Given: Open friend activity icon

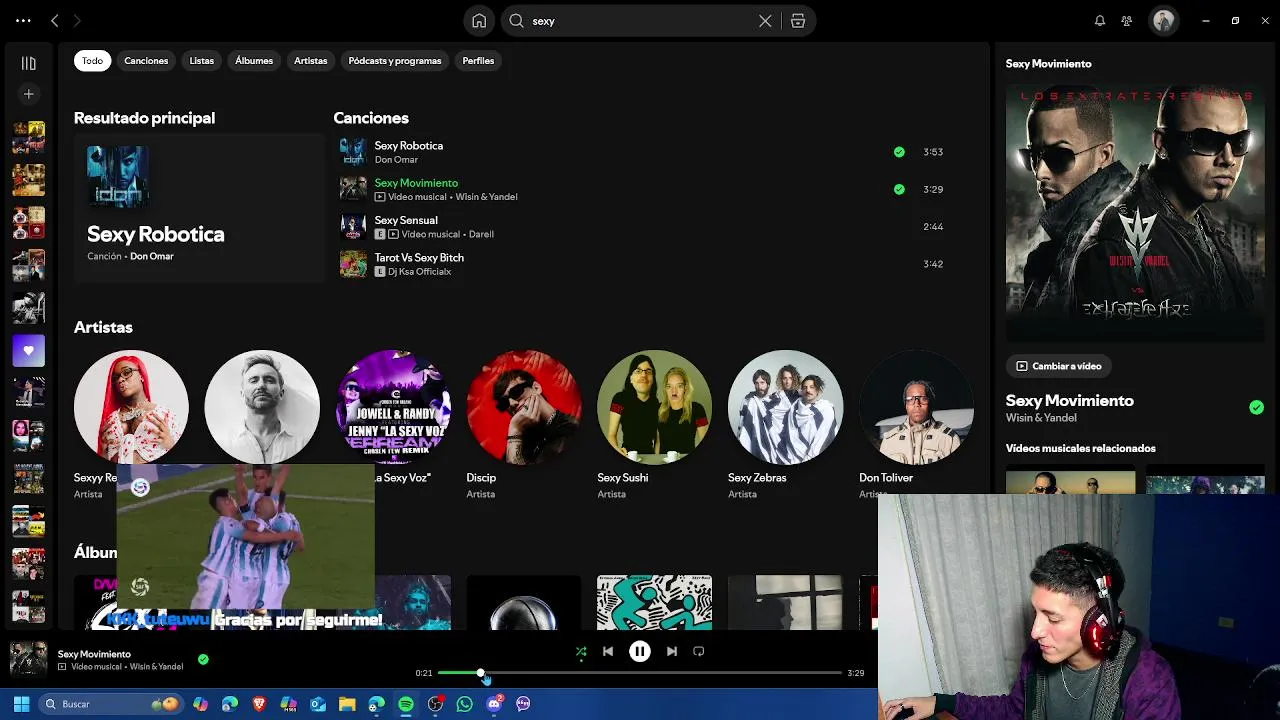Looking at the screenshot, I should tap(1127, 21).
